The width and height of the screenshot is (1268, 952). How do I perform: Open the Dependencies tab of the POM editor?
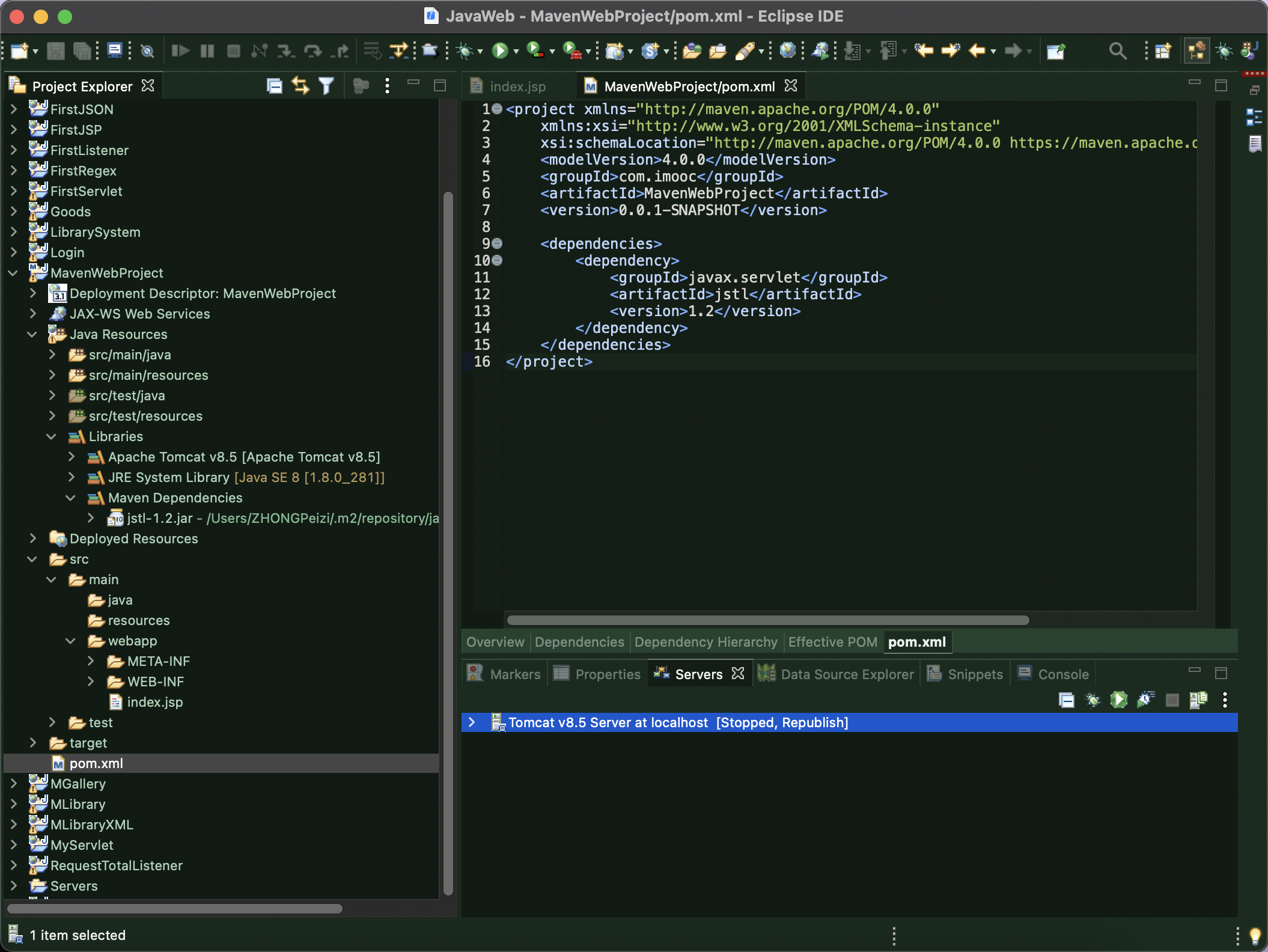click(x=579, y=642)
